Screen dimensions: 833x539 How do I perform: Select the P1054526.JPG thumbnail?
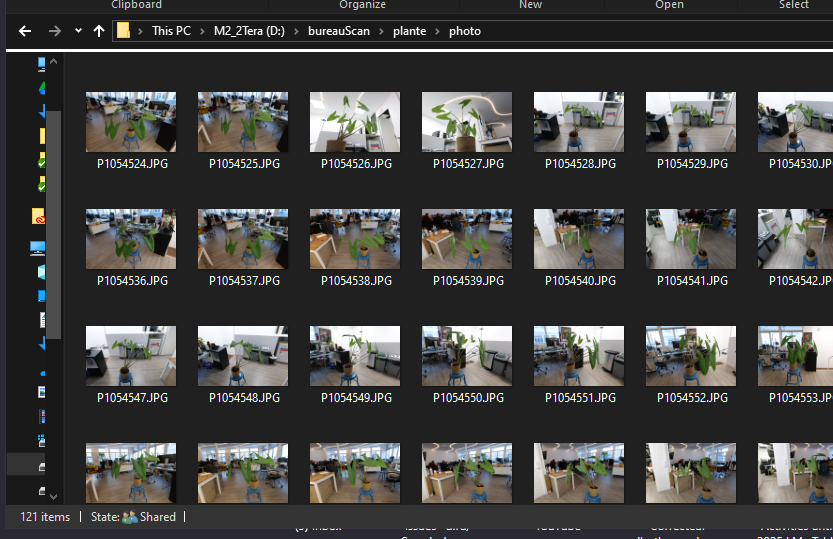click(355, 122)
